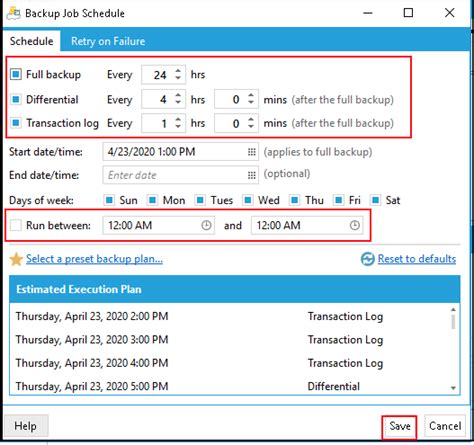Viewport: 474px width, 445px height.
Task: Decrease Differential minutes with down arrow
Action: click(251, 103)
